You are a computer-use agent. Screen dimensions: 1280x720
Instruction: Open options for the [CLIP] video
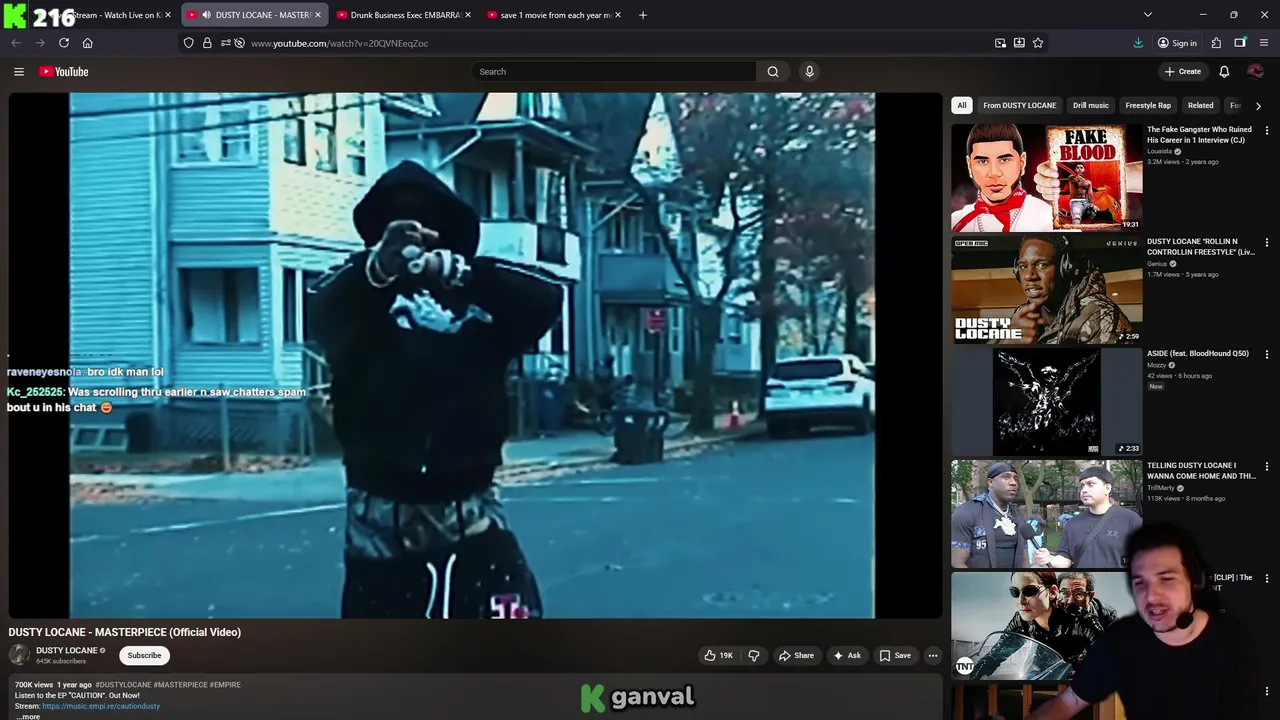[x=1266, y=578]
